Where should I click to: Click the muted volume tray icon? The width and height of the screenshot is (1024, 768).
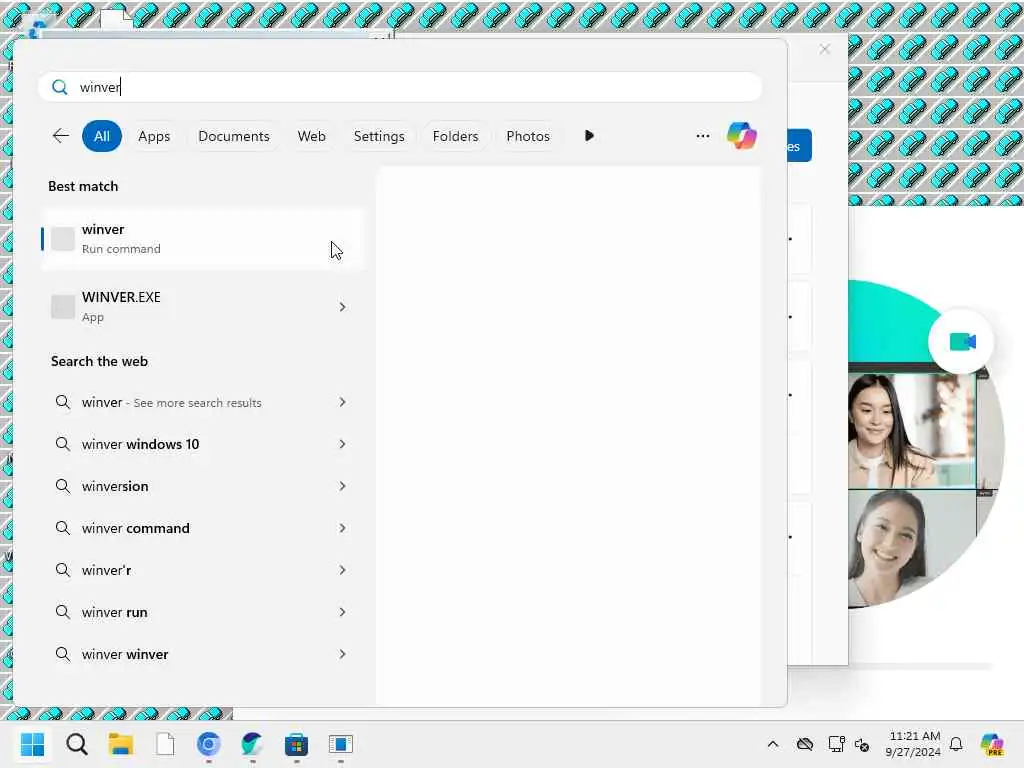coord(862,744)
